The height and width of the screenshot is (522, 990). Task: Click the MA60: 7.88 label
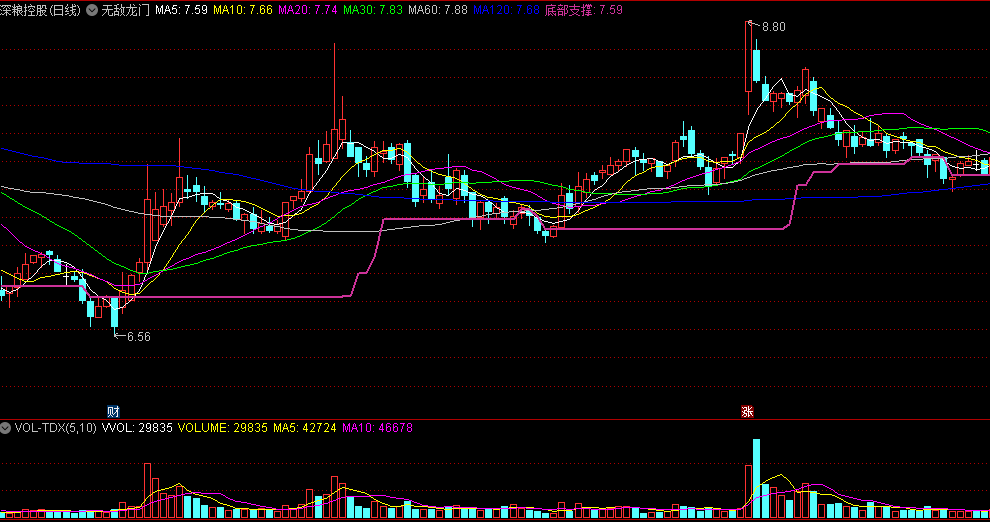click(438, 10)
